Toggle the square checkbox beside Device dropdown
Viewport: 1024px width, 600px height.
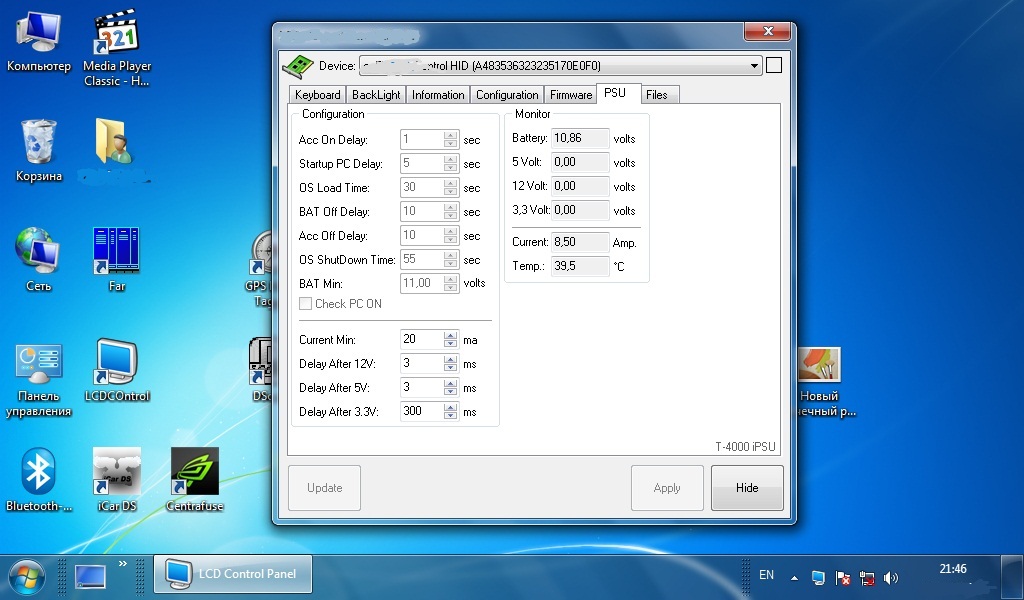773,66
